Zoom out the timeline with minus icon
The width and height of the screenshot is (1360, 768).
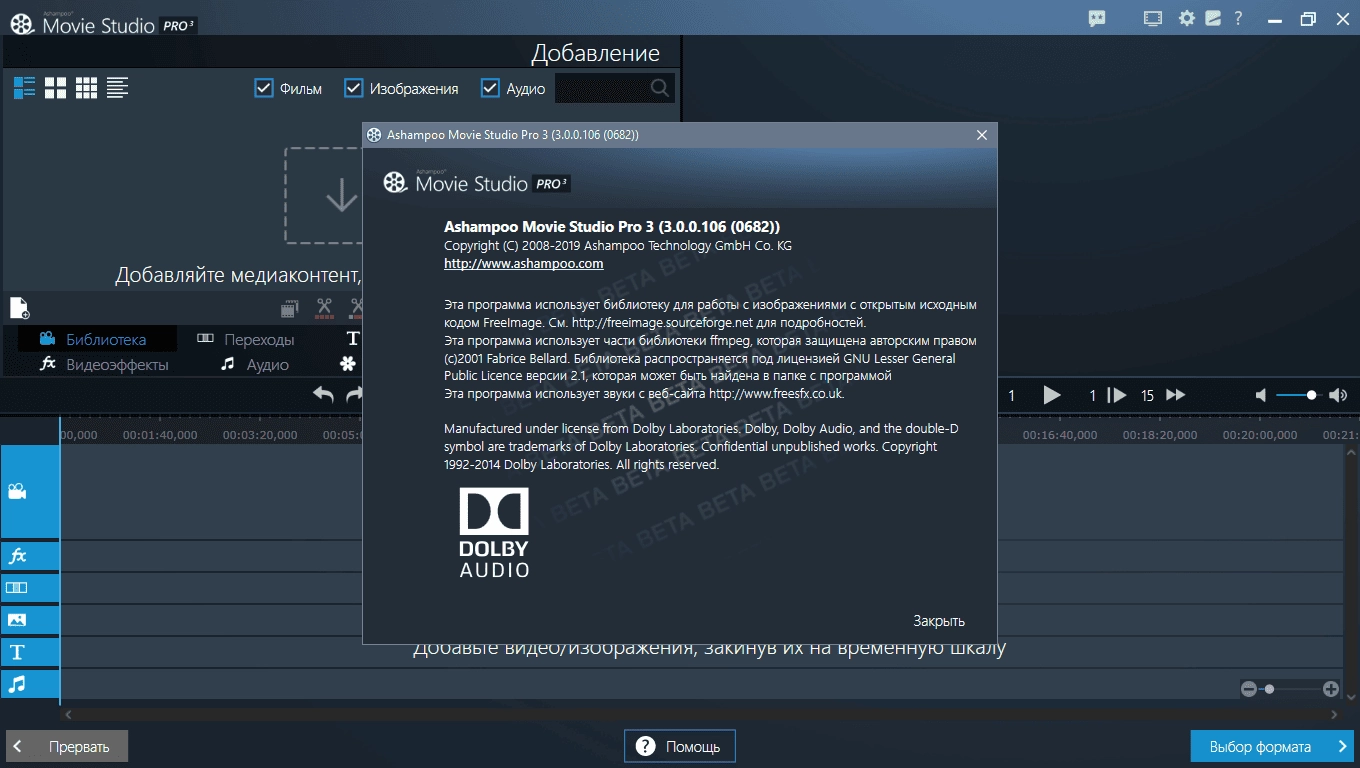1248,688
